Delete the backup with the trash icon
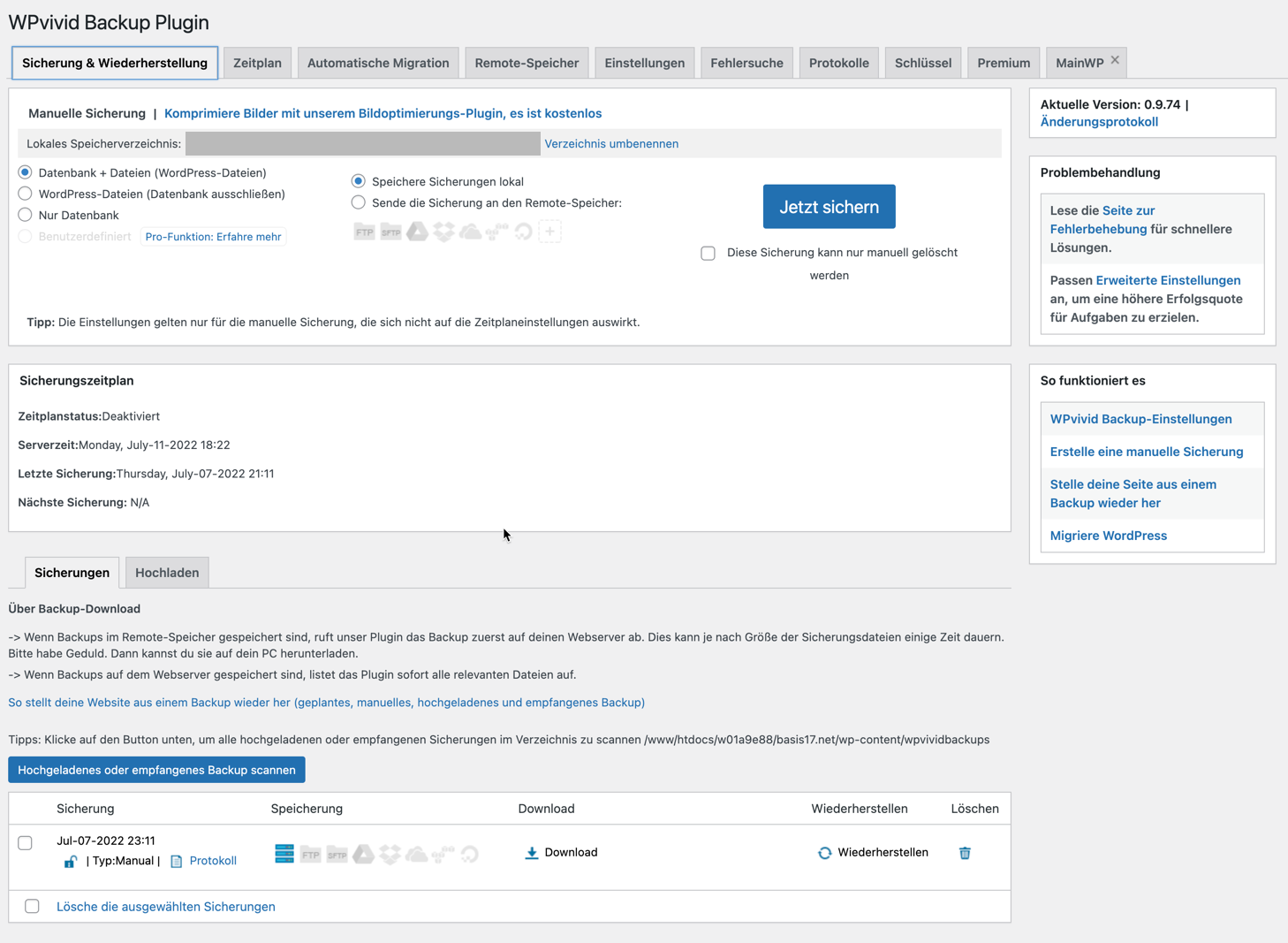1288x943 pixels. 965,853
